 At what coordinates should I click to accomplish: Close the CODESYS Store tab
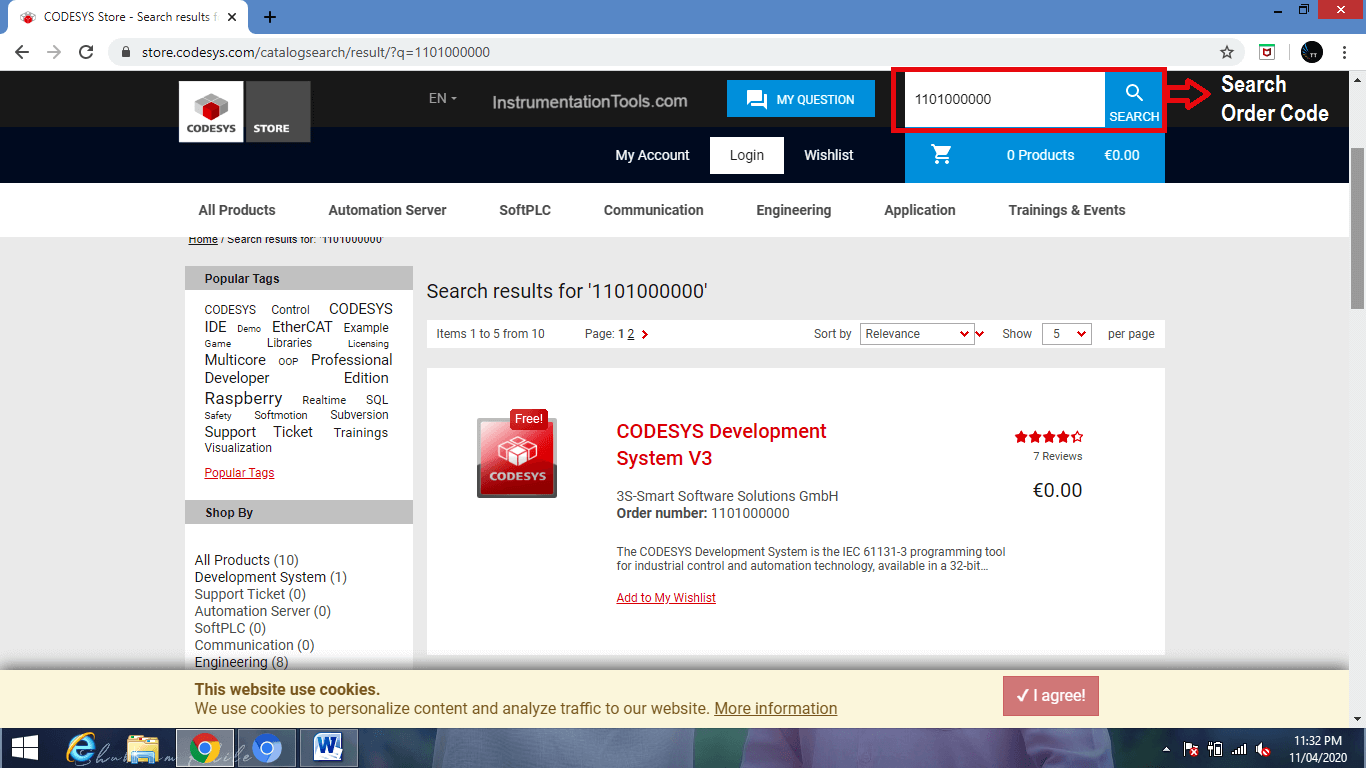[230, 17]
